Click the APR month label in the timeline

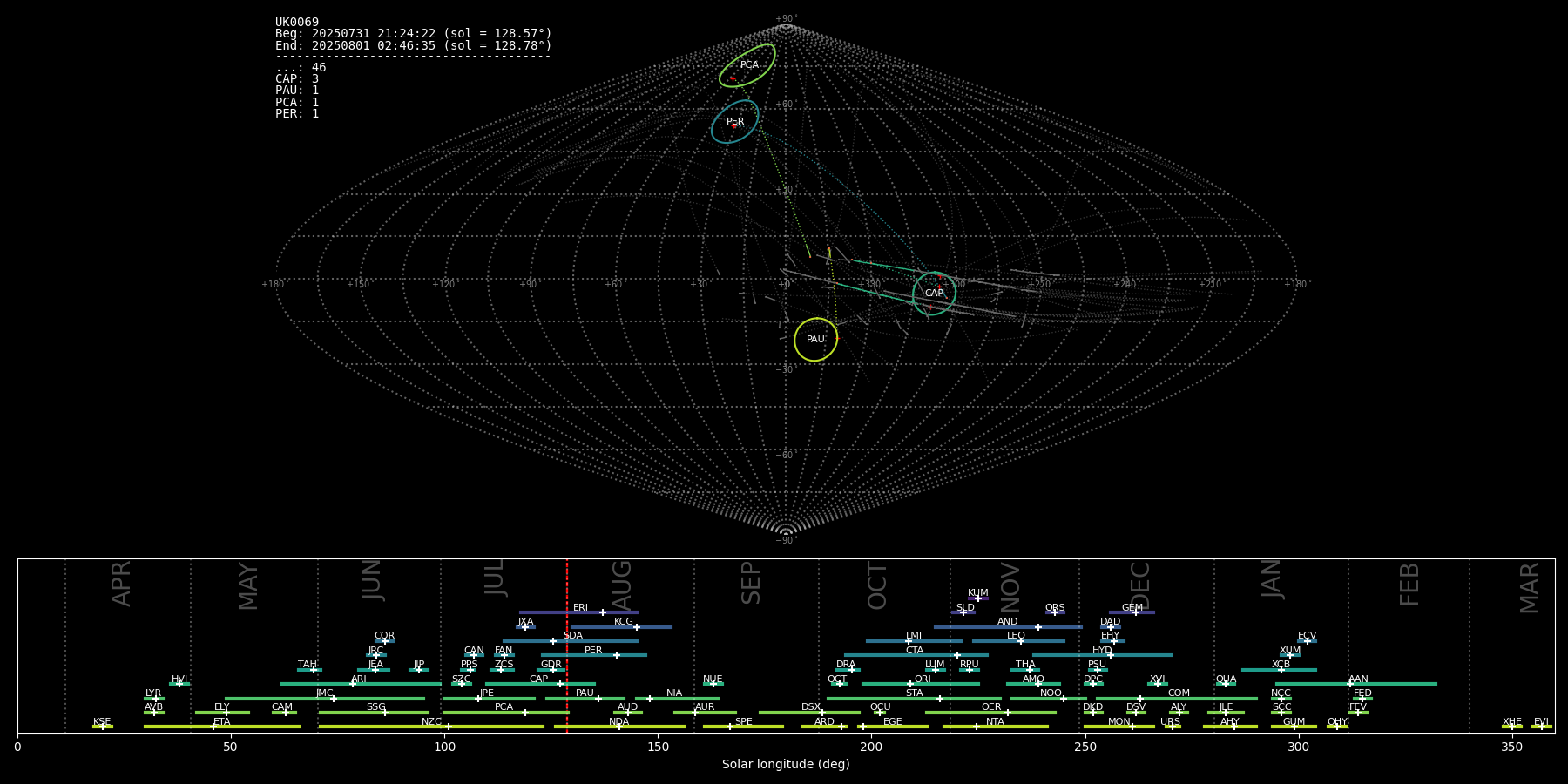click(121, 584)
